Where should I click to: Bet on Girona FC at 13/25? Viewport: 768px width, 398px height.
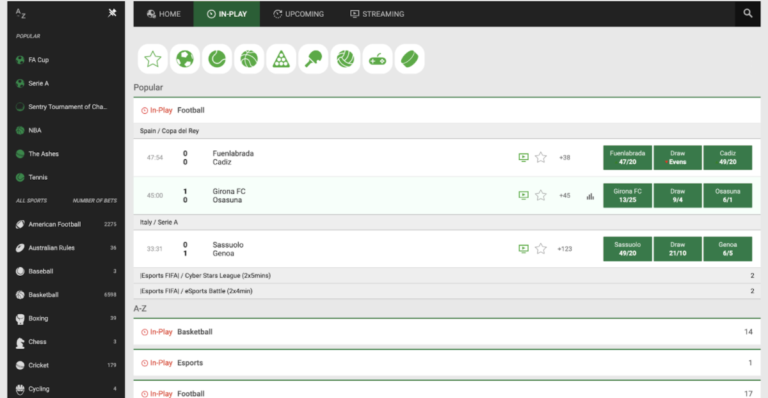627,195
